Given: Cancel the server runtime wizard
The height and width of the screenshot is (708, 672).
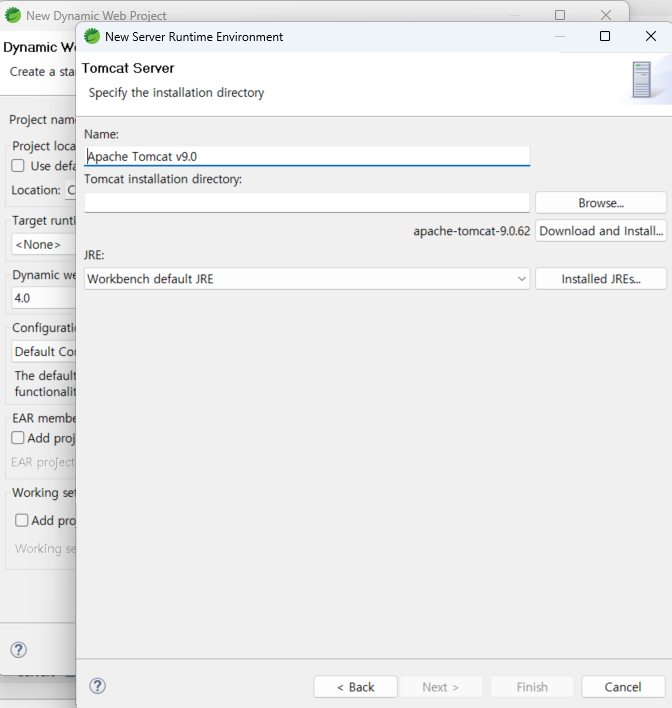Looking at the screenshot, I should pyautogui.click(x=623, y=687).
